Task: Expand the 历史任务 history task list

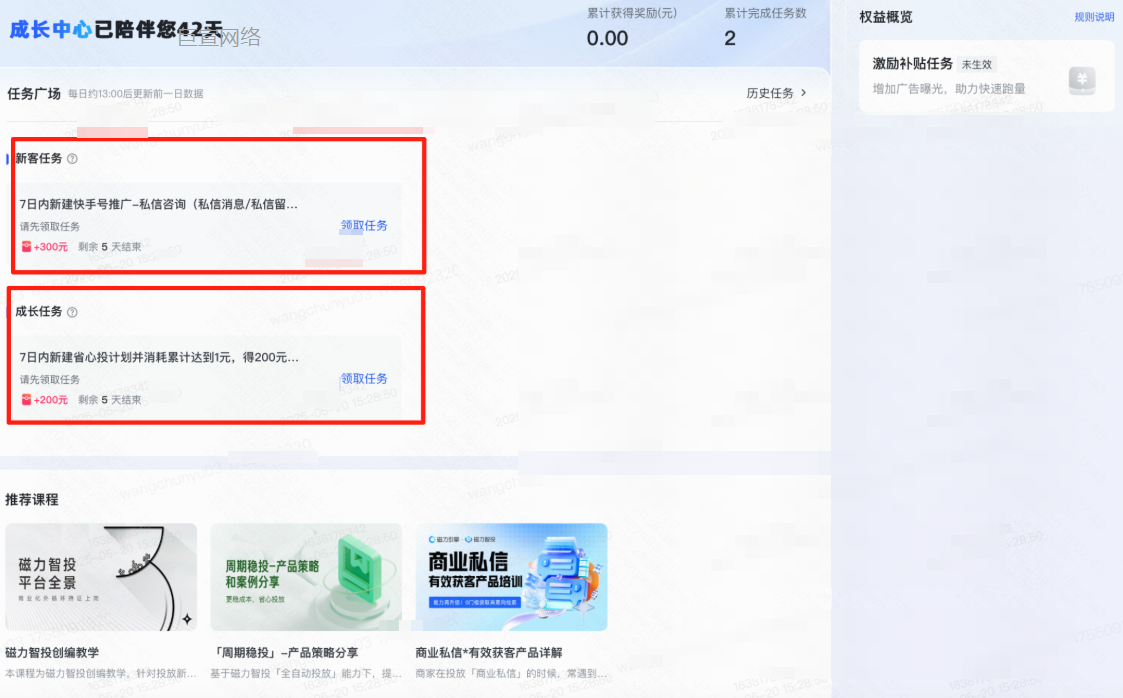Action: [x=769, y=93]
